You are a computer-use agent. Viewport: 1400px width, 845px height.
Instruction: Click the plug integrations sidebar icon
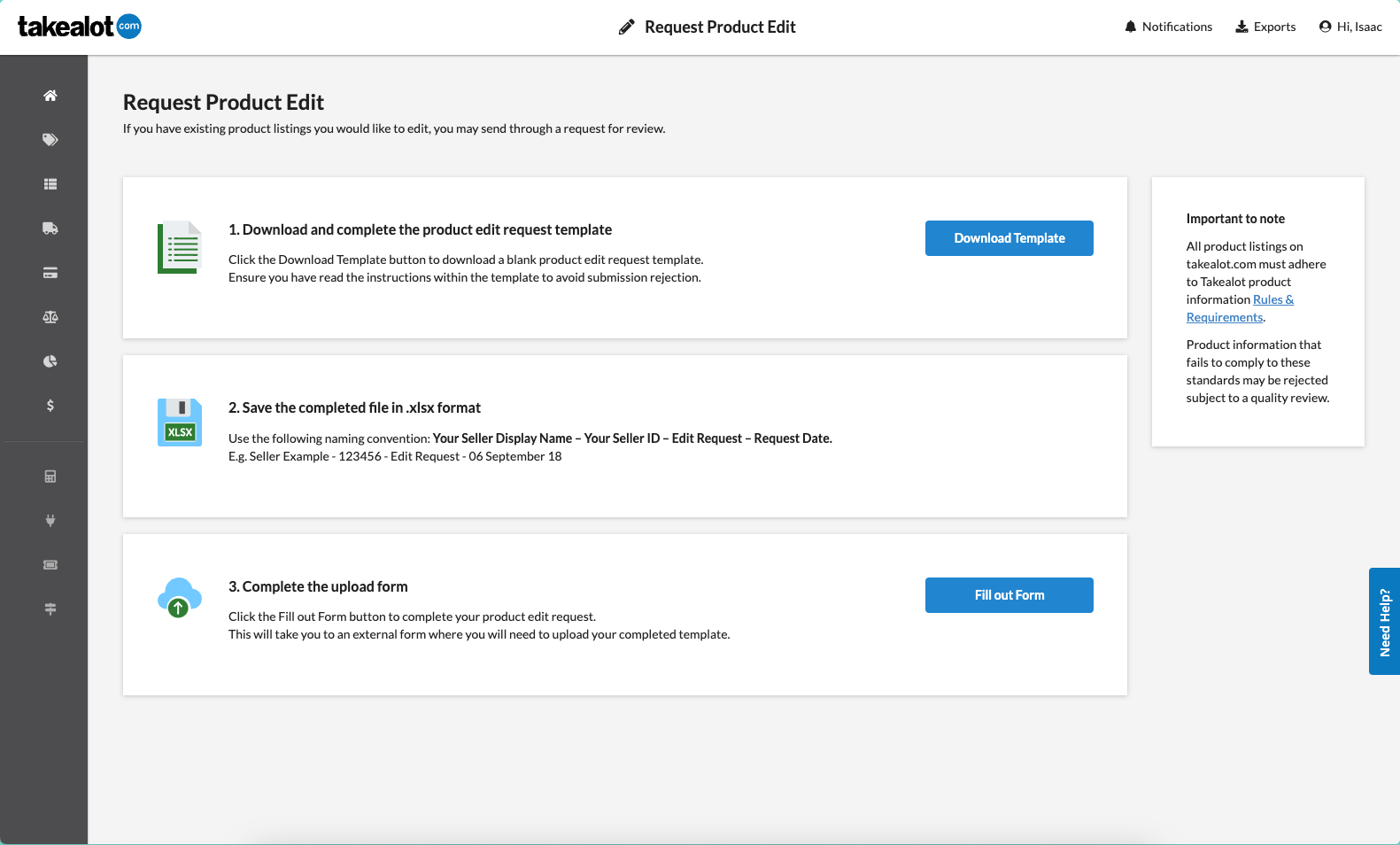point(50,521)
